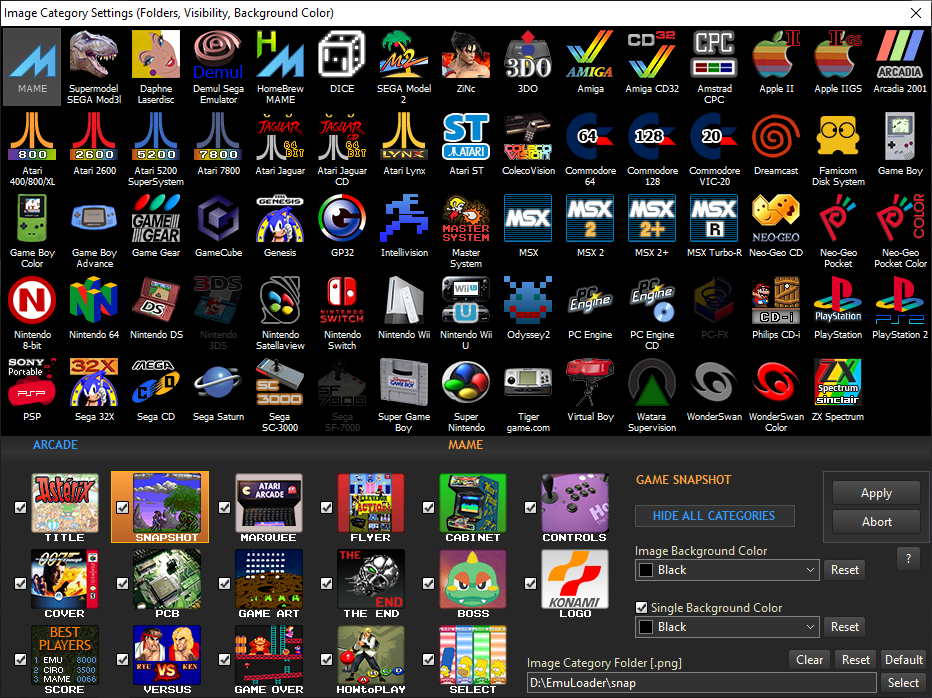Click the Image Category Folder path field
The image size is (932, 698).
(x=700, y=683)
